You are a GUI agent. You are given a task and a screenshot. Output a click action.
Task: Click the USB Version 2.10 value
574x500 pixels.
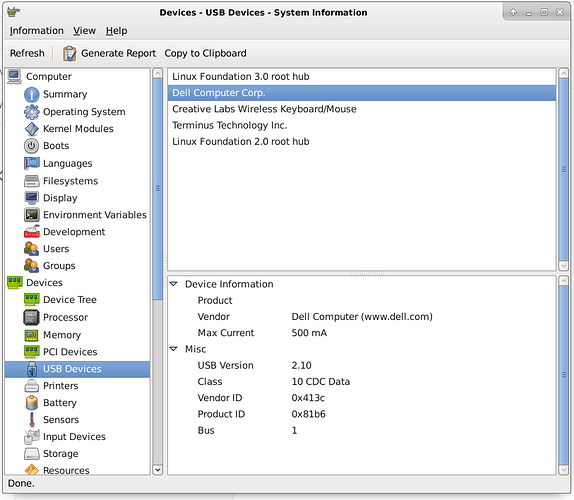tap(302, 365)
